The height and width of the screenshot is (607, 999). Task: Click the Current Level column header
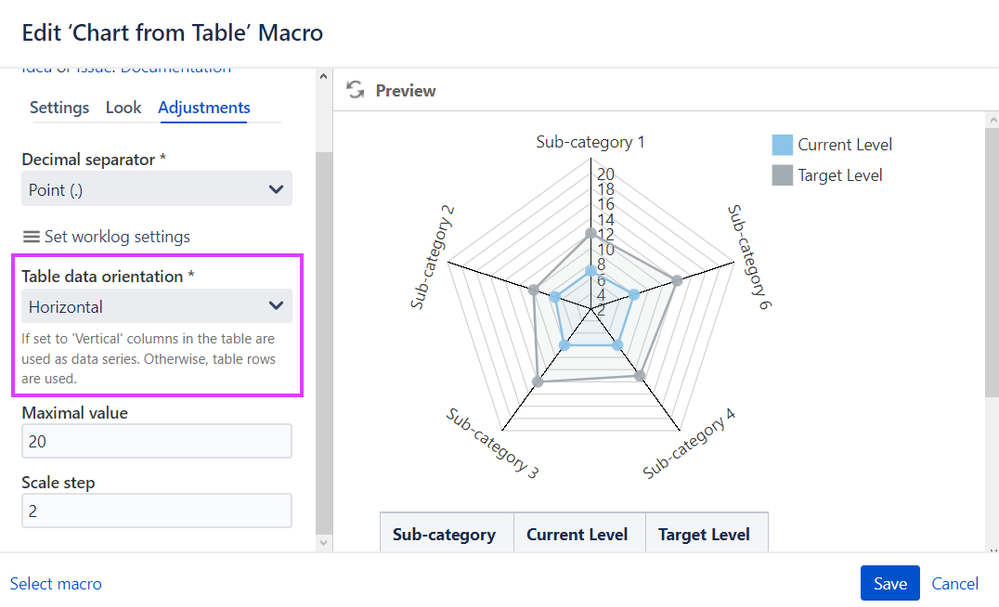(577, 534)
